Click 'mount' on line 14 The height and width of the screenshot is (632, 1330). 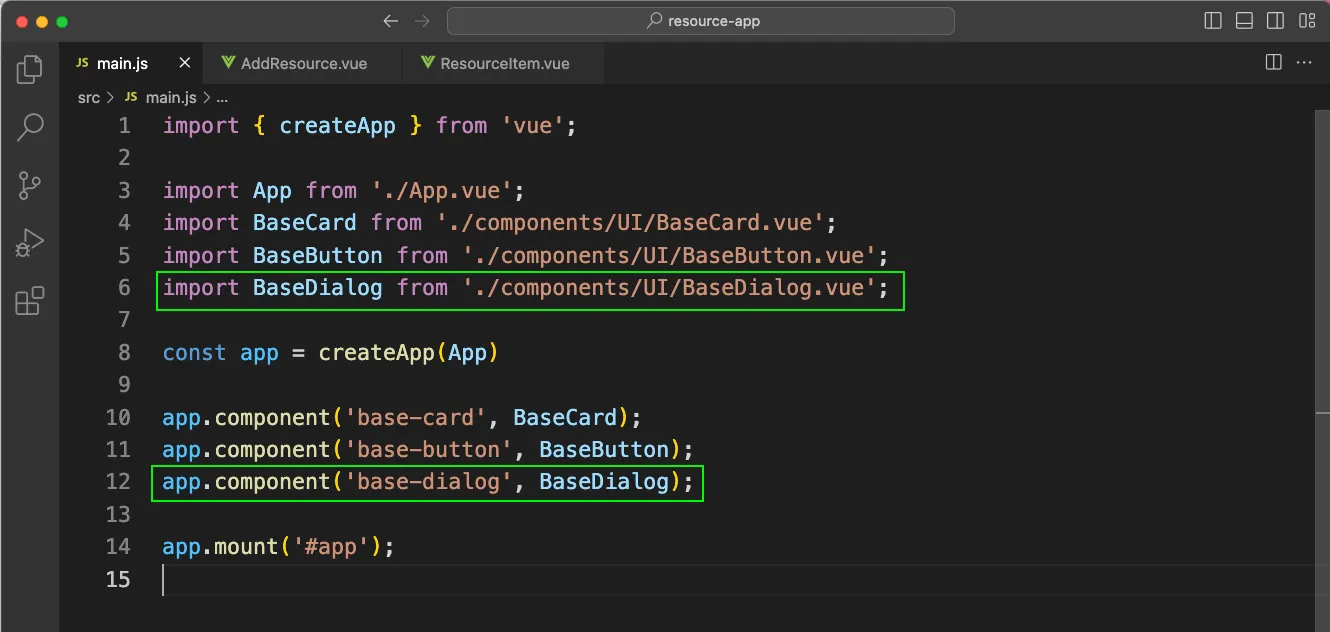point(247,547)
